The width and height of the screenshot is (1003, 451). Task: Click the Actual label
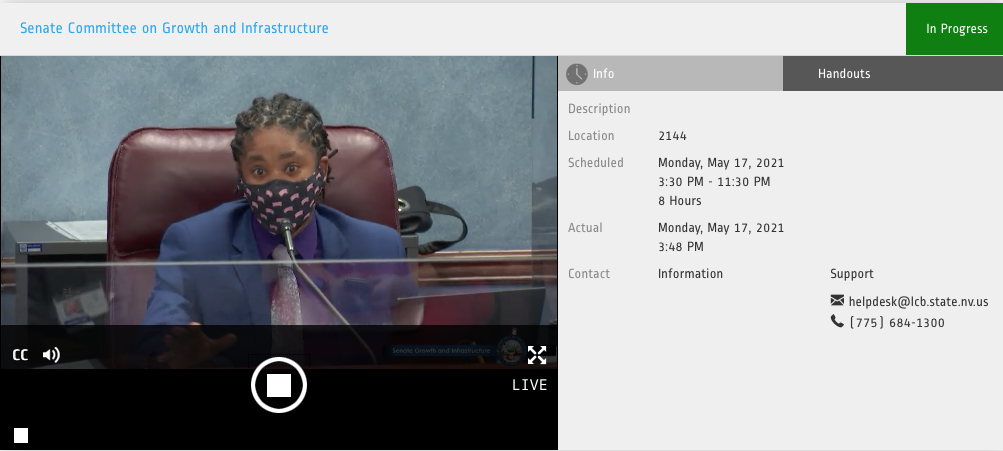coord(585,228)
